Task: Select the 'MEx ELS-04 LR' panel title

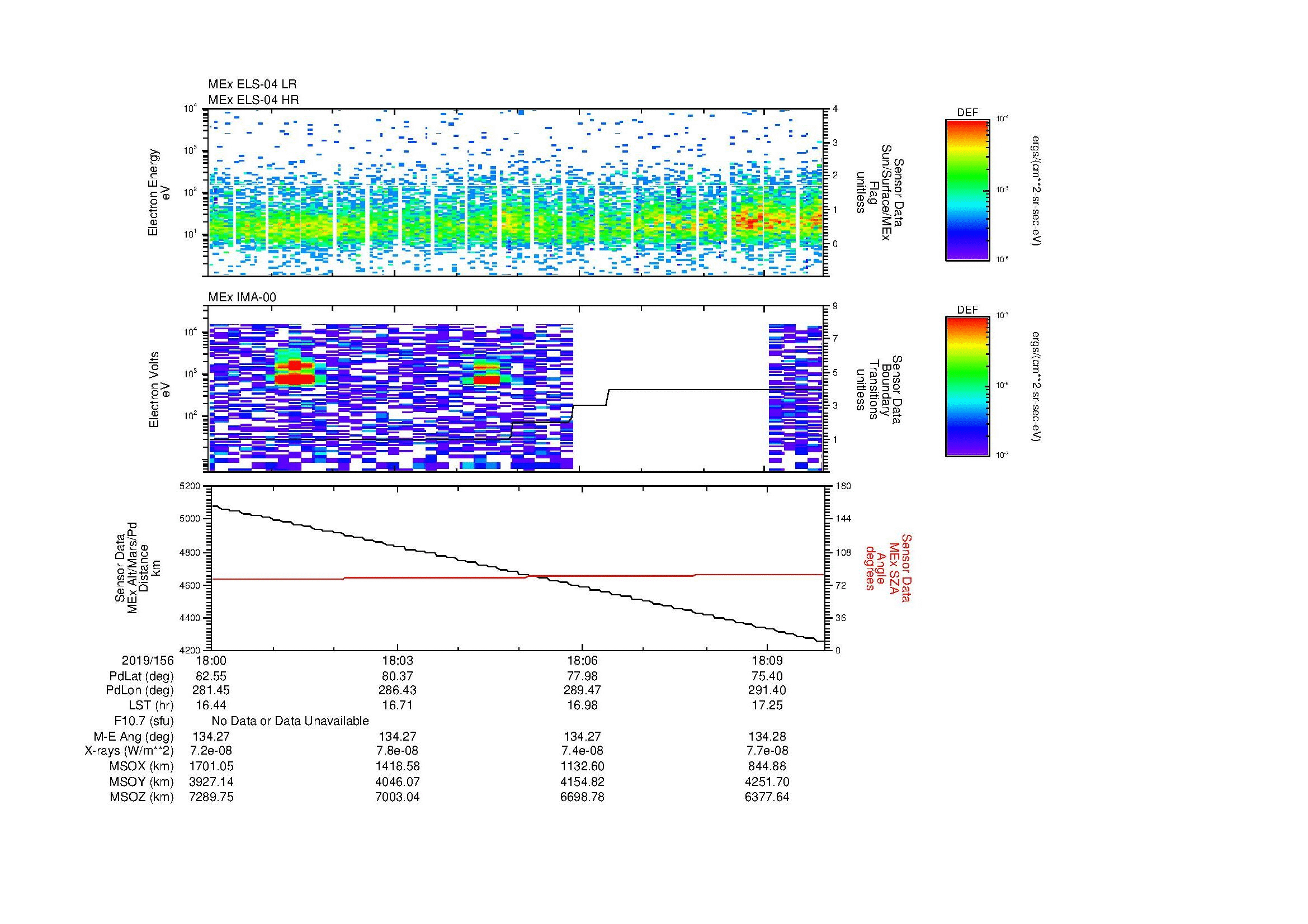Action: (x=252, y=84)
